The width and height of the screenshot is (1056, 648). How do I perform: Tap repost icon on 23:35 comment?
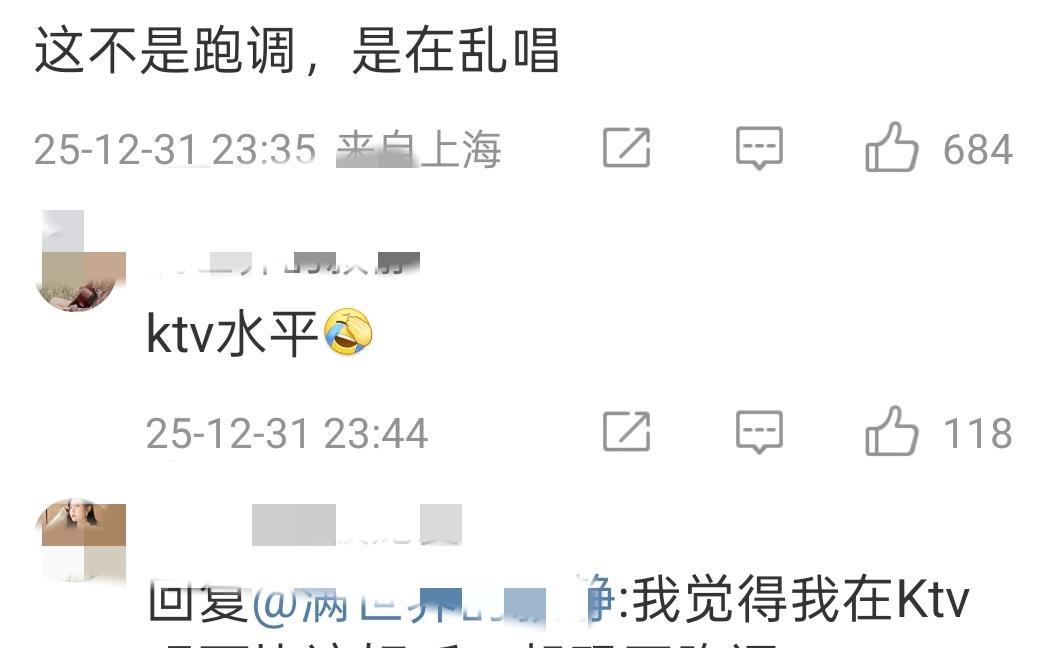(626, 148)
